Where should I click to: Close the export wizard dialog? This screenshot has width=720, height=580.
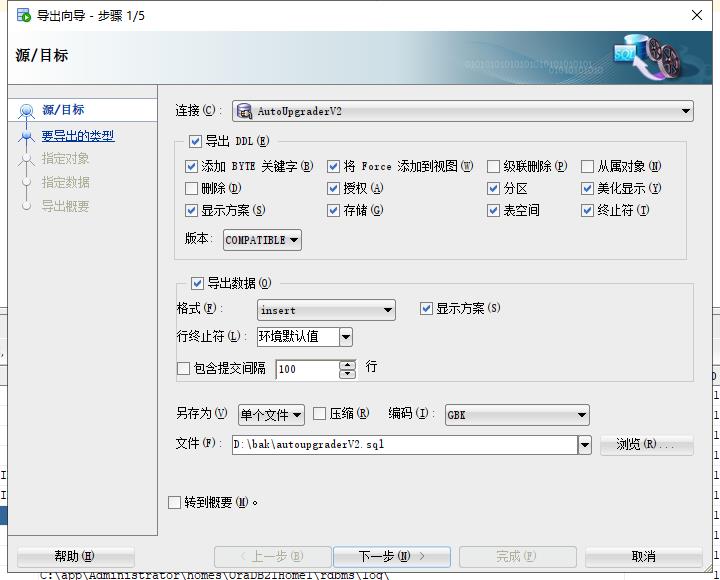tap(697, 15)
